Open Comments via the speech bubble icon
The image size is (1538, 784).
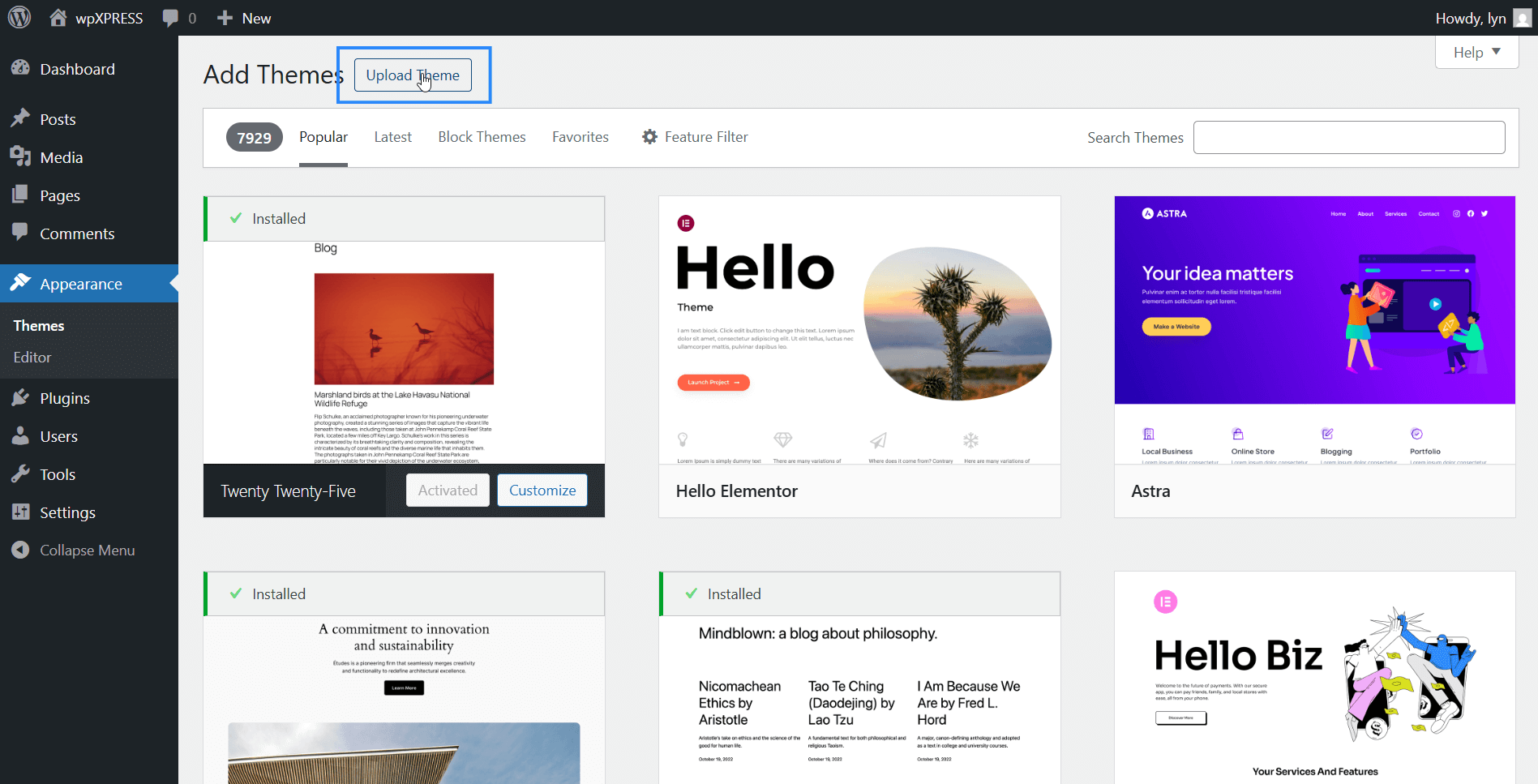click(22, 233)
